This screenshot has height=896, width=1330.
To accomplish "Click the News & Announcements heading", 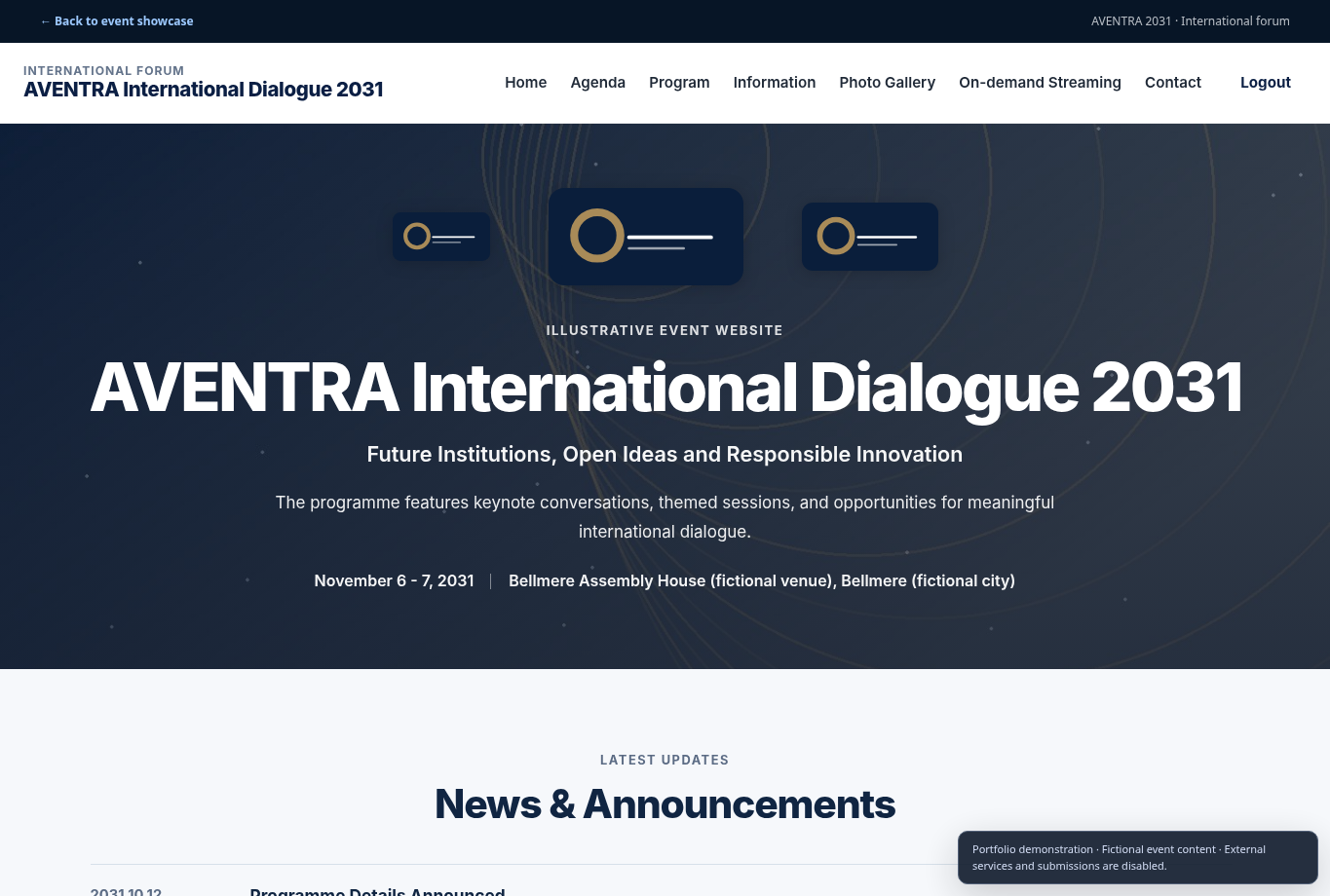I will 665,804.
